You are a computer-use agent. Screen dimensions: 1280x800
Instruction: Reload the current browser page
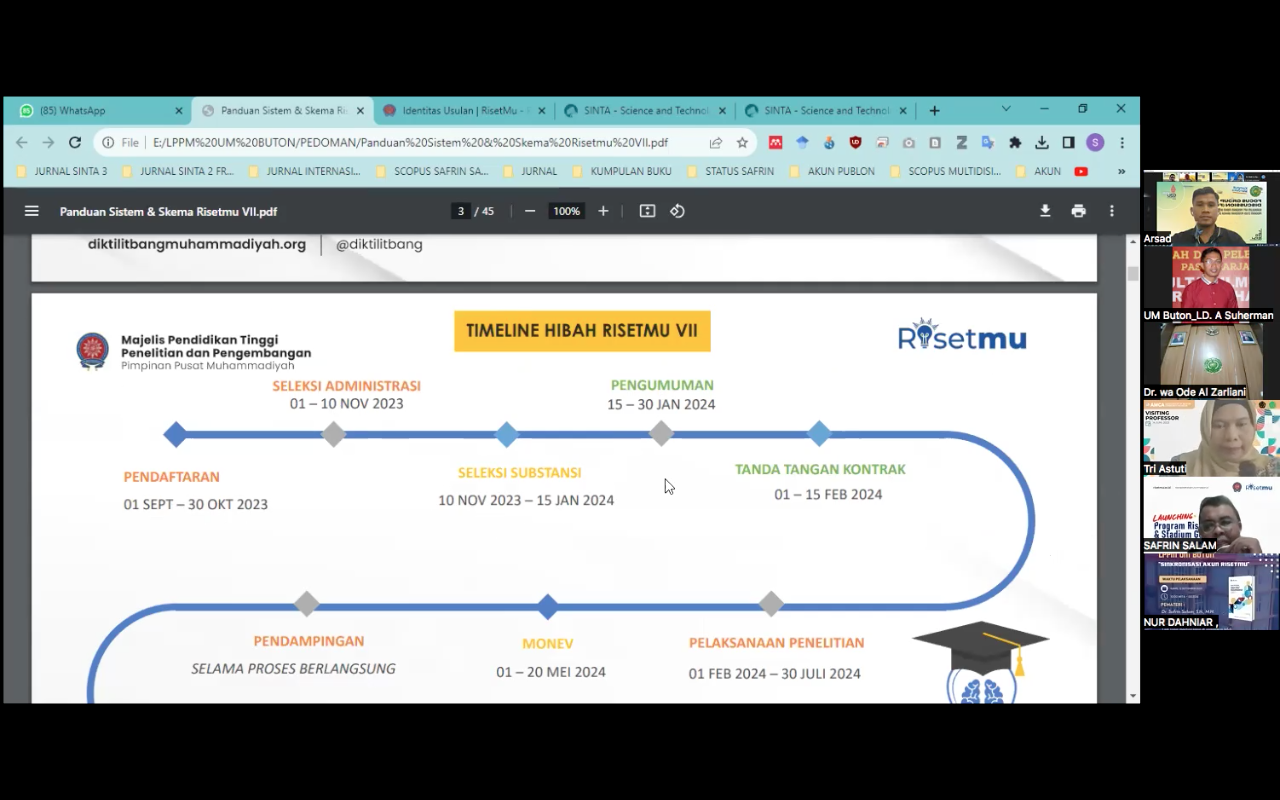click(x=75, y=143)
